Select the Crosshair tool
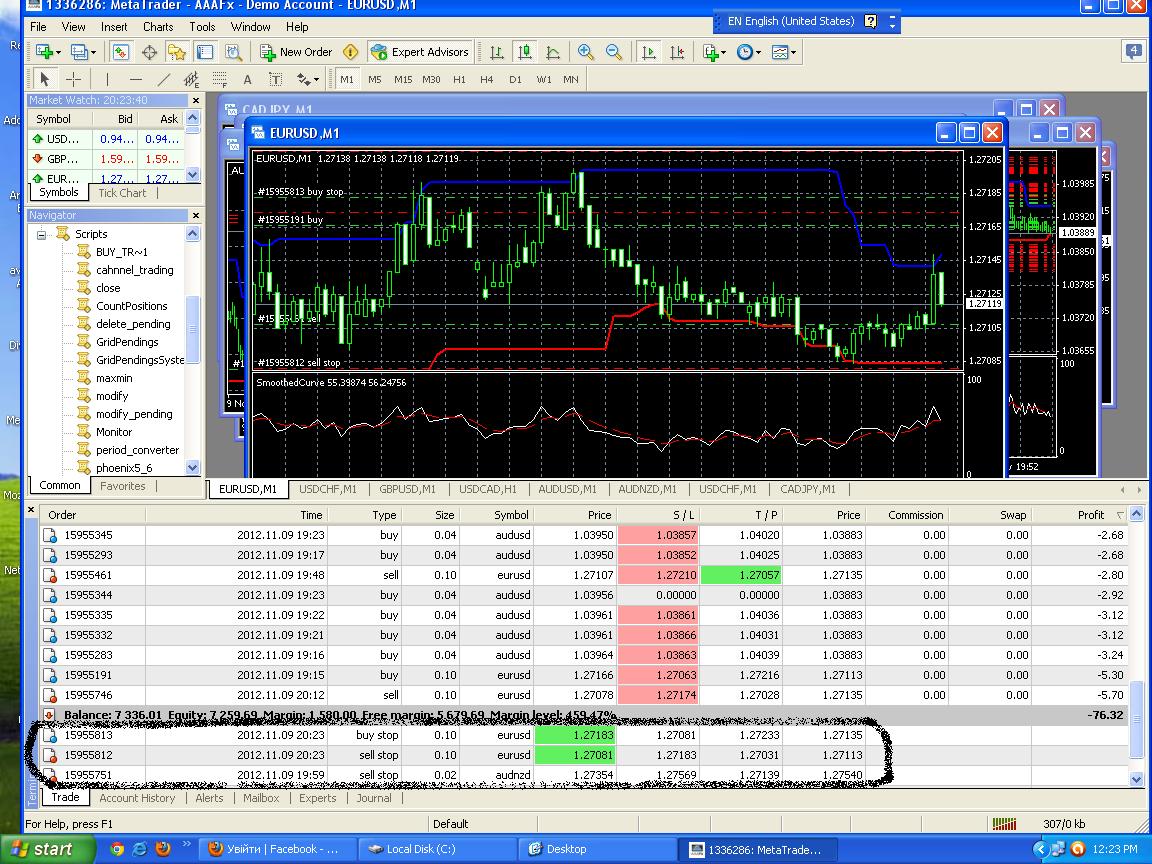This screenshot has height=864, width=1152. pos(73,79)
